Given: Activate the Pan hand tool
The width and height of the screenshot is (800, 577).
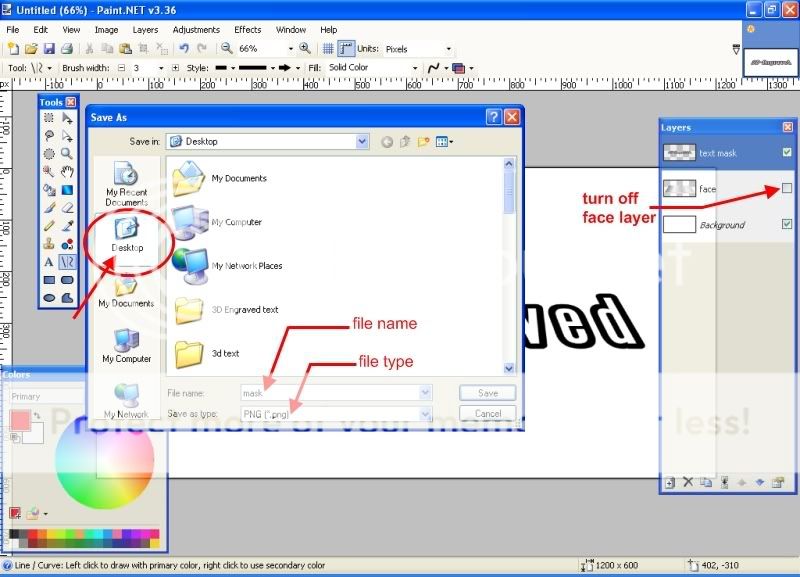Looking at the screenshot, I should pos(67,172).
